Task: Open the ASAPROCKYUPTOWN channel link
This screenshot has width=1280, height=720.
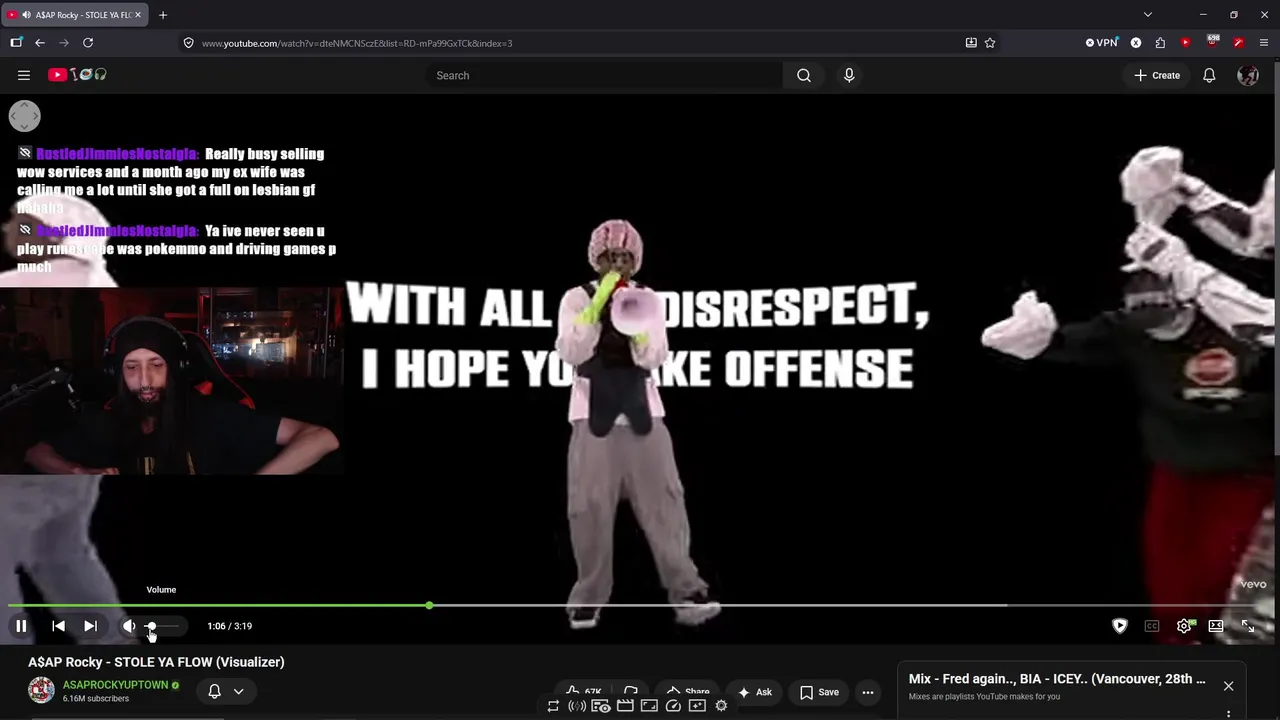Action: point(116,685)
